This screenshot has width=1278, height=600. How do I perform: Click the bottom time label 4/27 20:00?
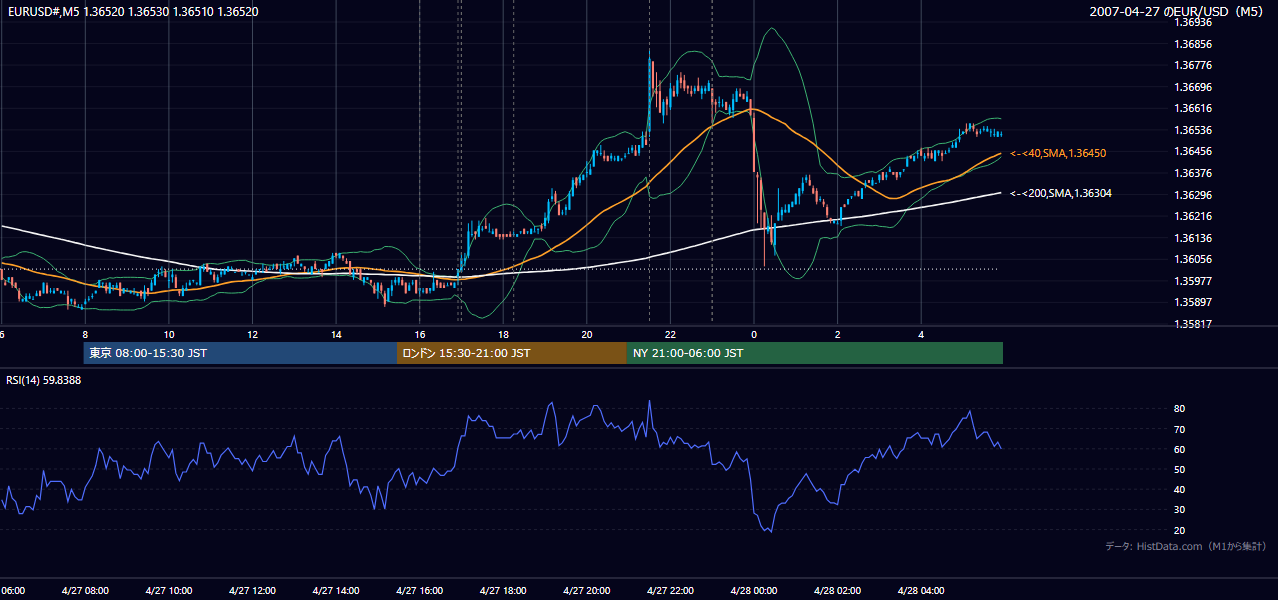[586, 591]
